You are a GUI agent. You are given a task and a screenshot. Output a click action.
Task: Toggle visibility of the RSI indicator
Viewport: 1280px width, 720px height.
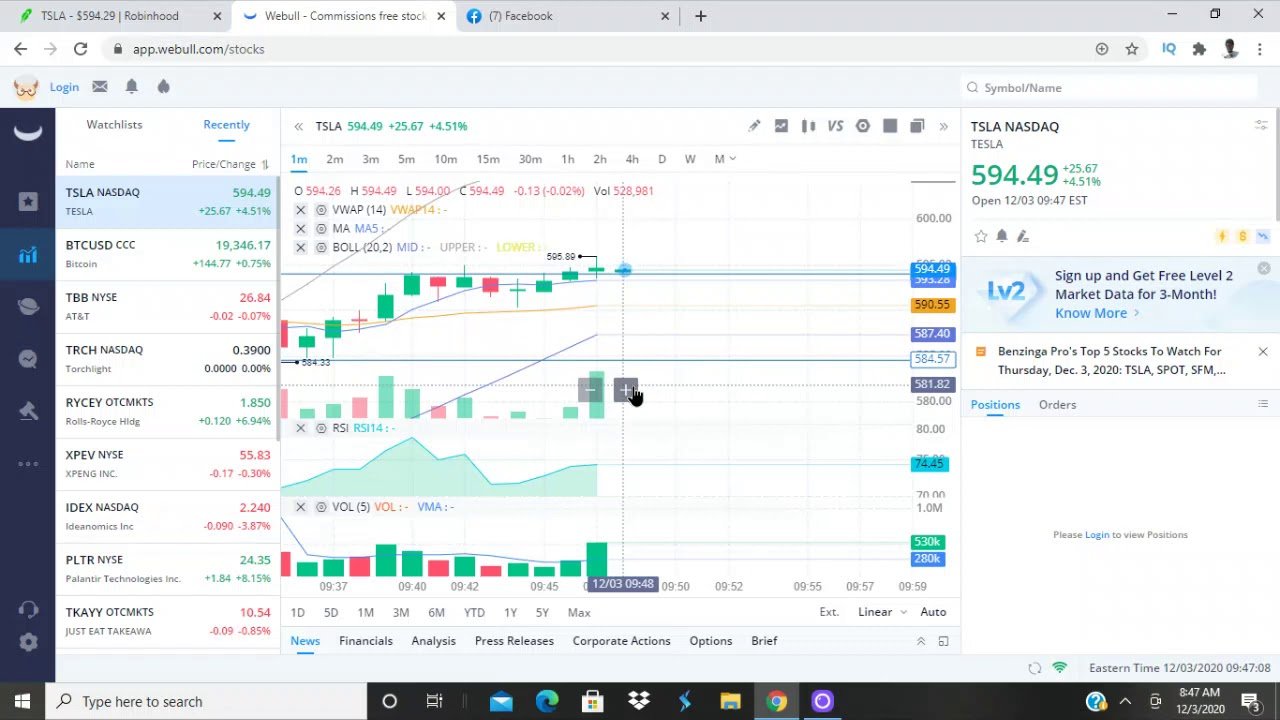tap(321, 428)
